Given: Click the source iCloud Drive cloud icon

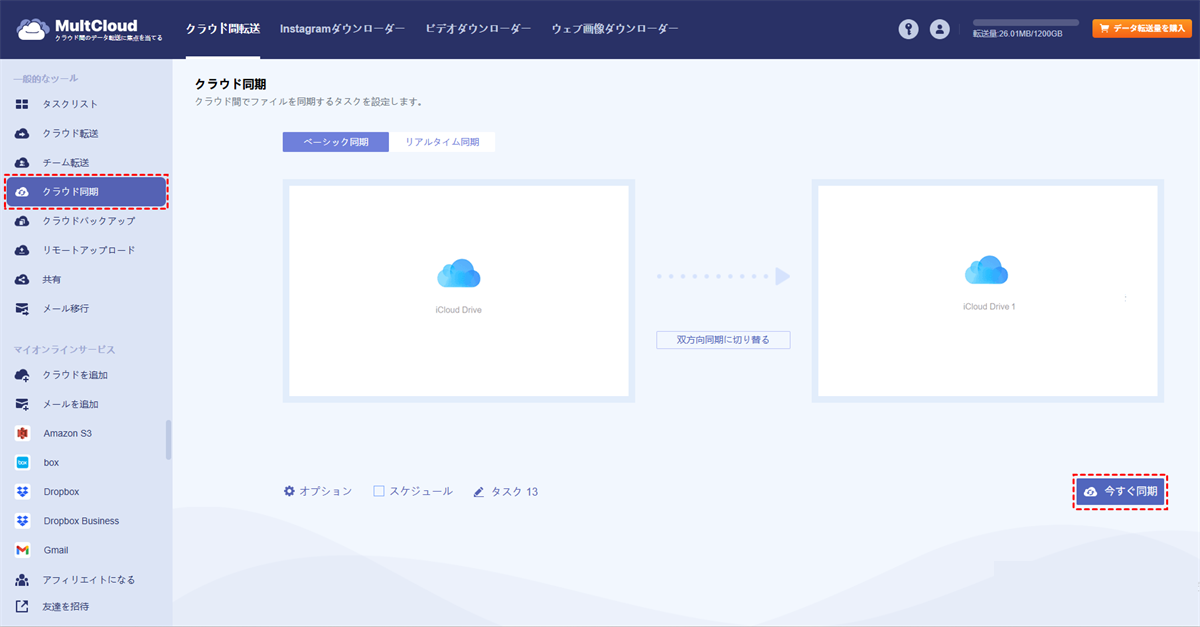Looking at the screenshot, I should 459,274.
